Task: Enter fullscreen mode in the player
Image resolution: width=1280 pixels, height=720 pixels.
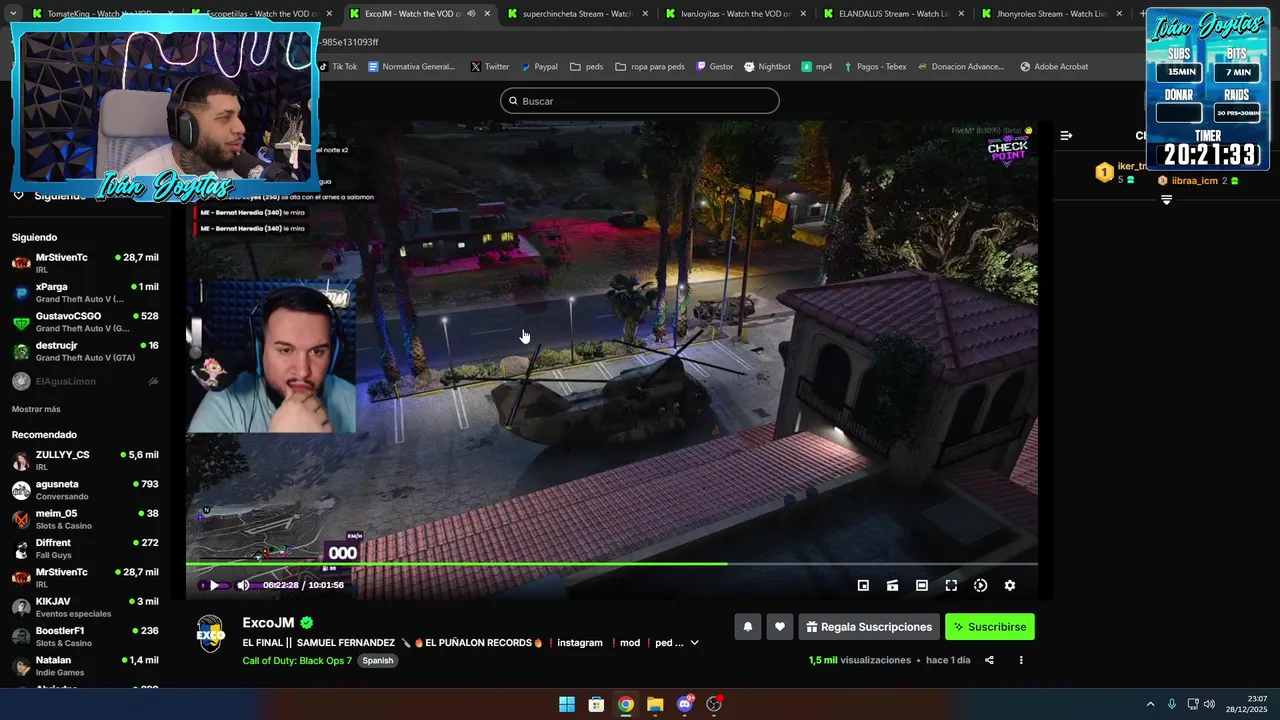Action: (951, 585)
